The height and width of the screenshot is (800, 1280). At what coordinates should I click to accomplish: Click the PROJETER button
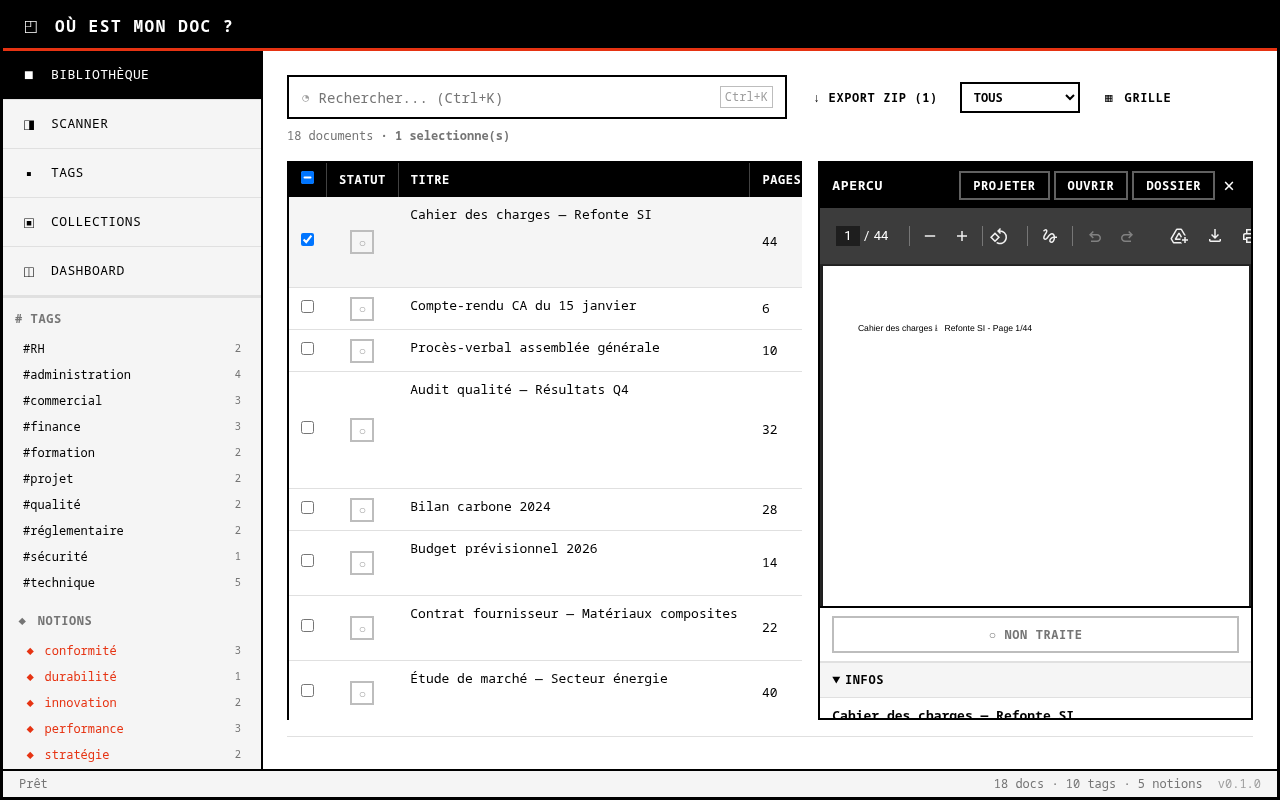tap(1003, 186)
